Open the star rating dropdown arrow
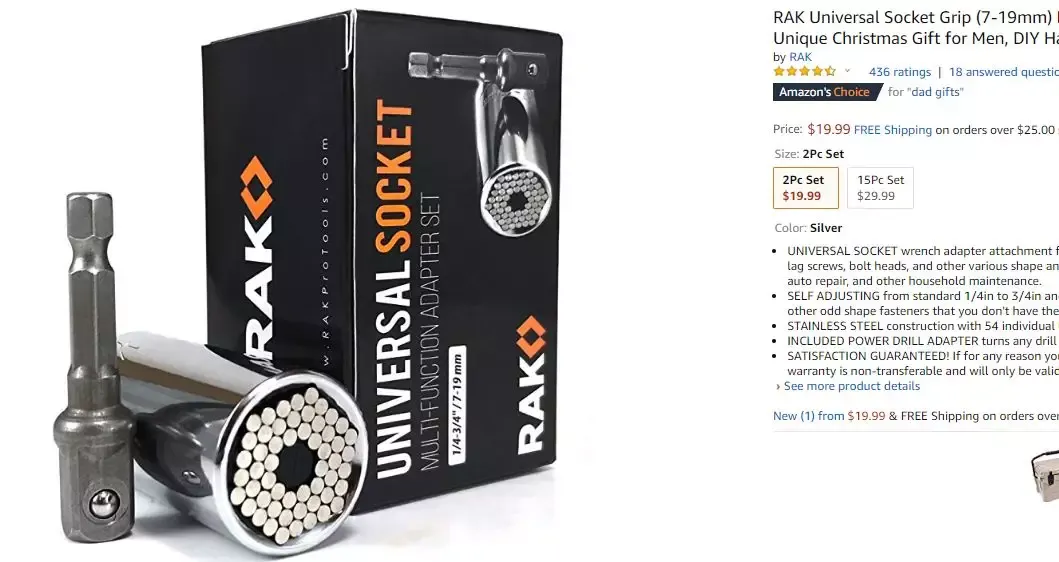The width and height of the screenshot is (1059, 562). coord(848,71)
